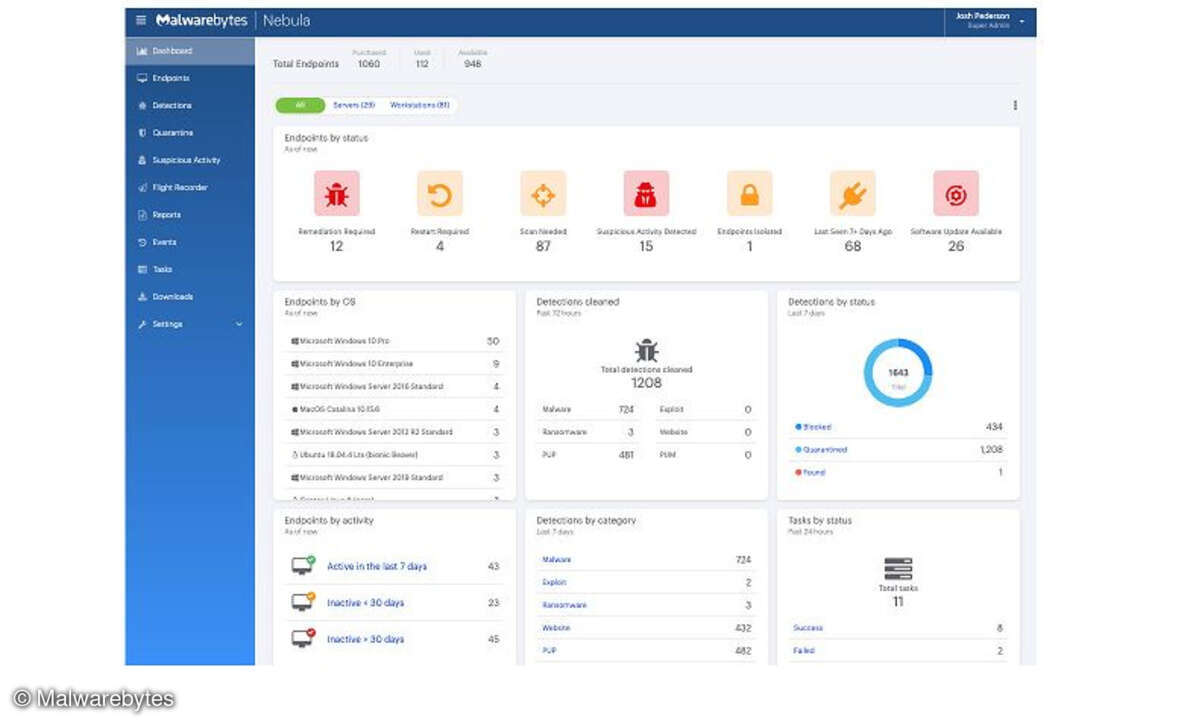Open the Inactive > 30 days link

tap(365, 639)
